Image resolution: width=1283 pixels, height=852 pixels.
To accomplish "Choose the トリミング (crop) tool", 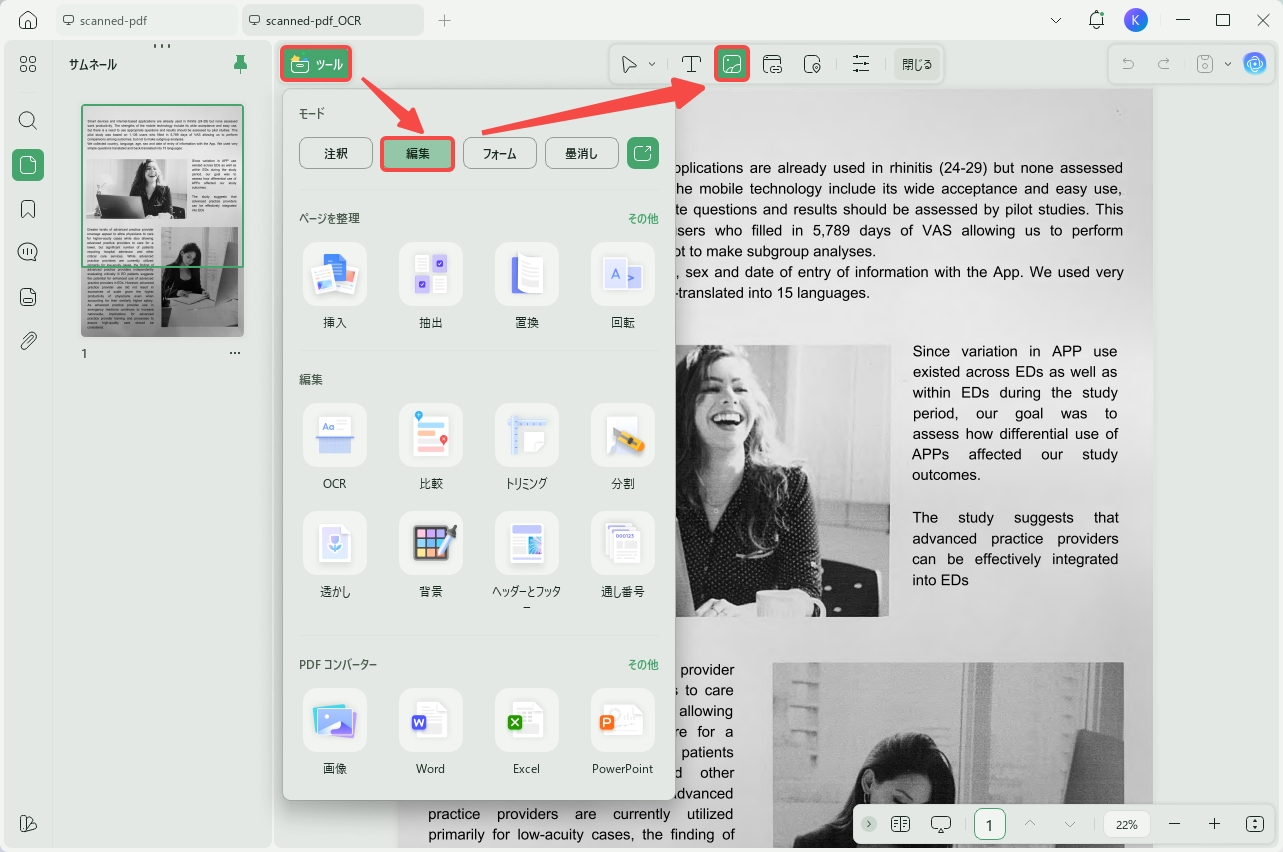I will (527, 449).
